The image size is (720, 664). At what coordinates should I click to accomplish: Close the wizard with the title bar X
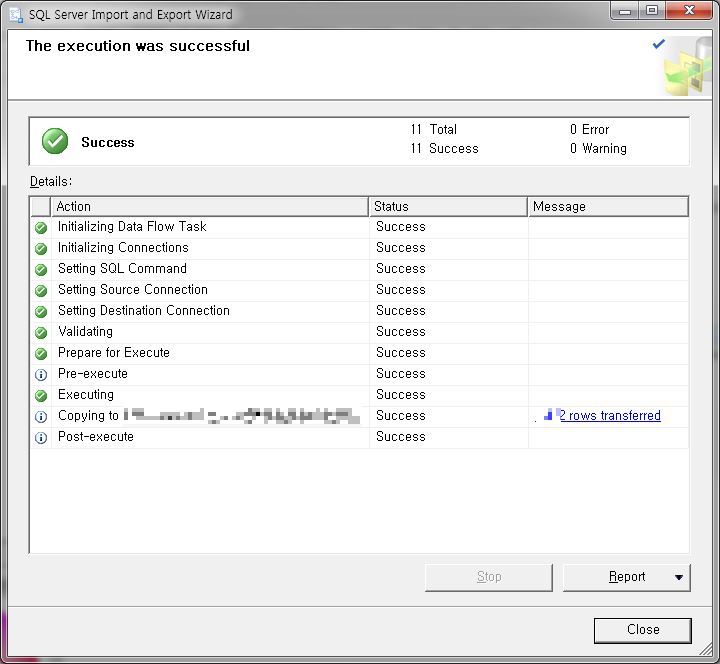pyautogui.click(x=689, y=11)
